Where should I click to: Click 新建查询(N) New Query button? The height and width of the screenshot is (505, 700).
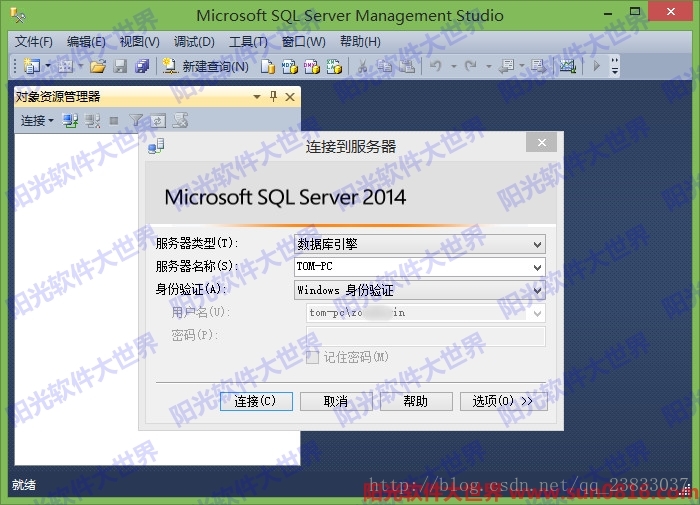(205, 67)
